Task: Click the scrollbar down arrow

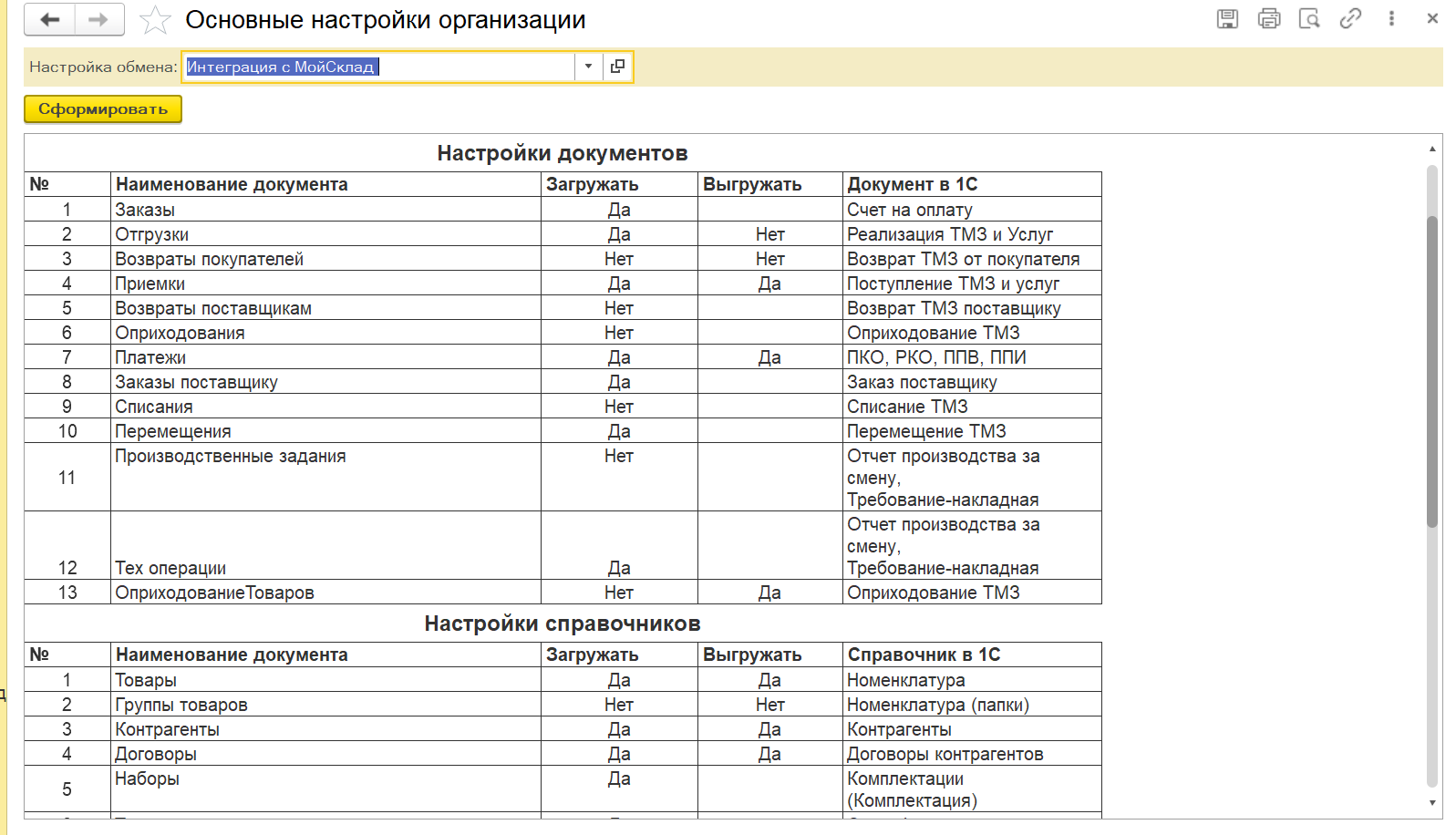Action: click(x=1432, y=803)
